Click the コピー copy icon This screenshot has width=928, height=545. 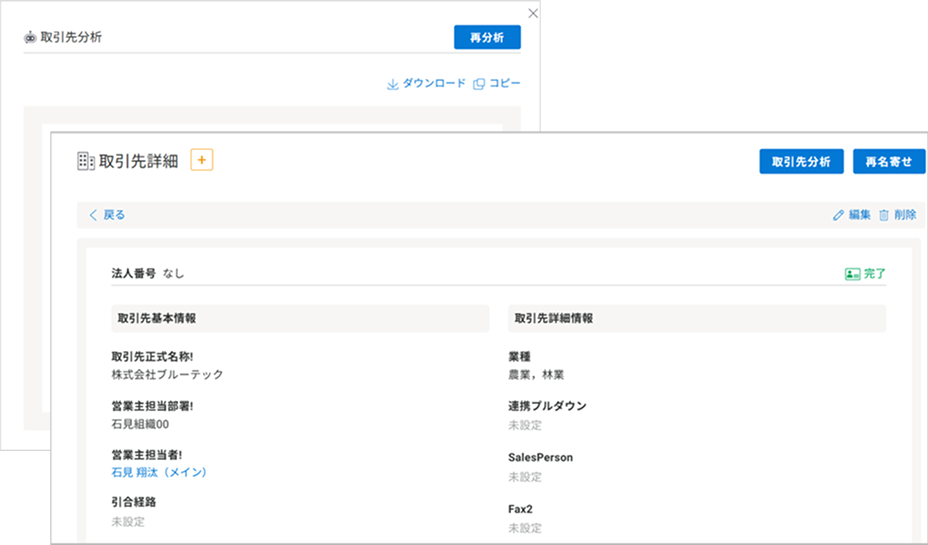coord(479,84)
